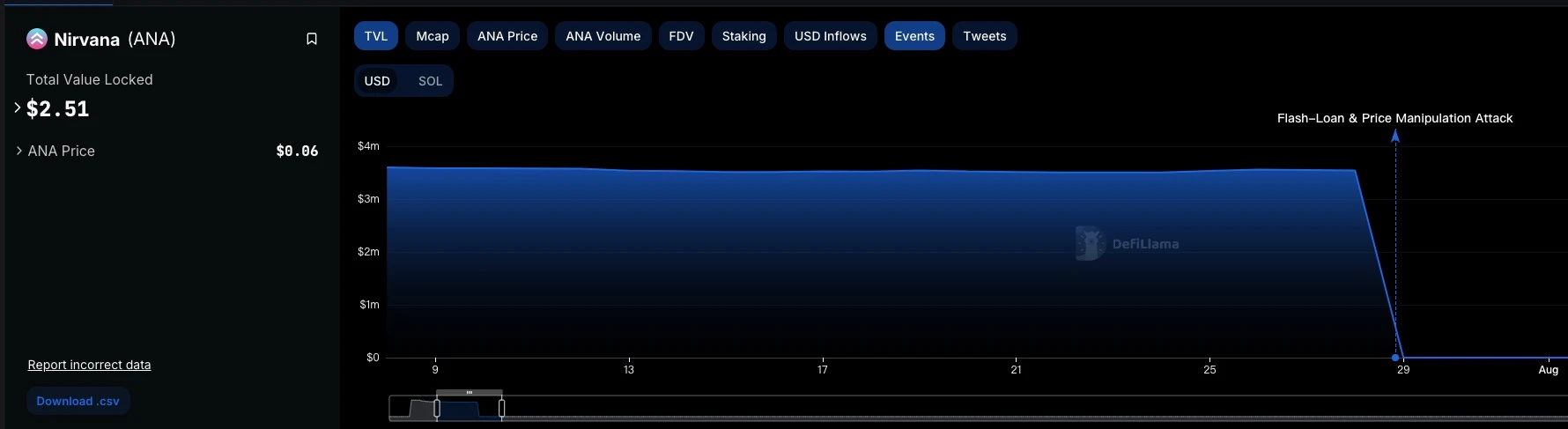Toggle the TVL chart metric
Image resolution: width=1568 pixels, height=429 pixels.
pyautogui.click(x=376, y=36)
